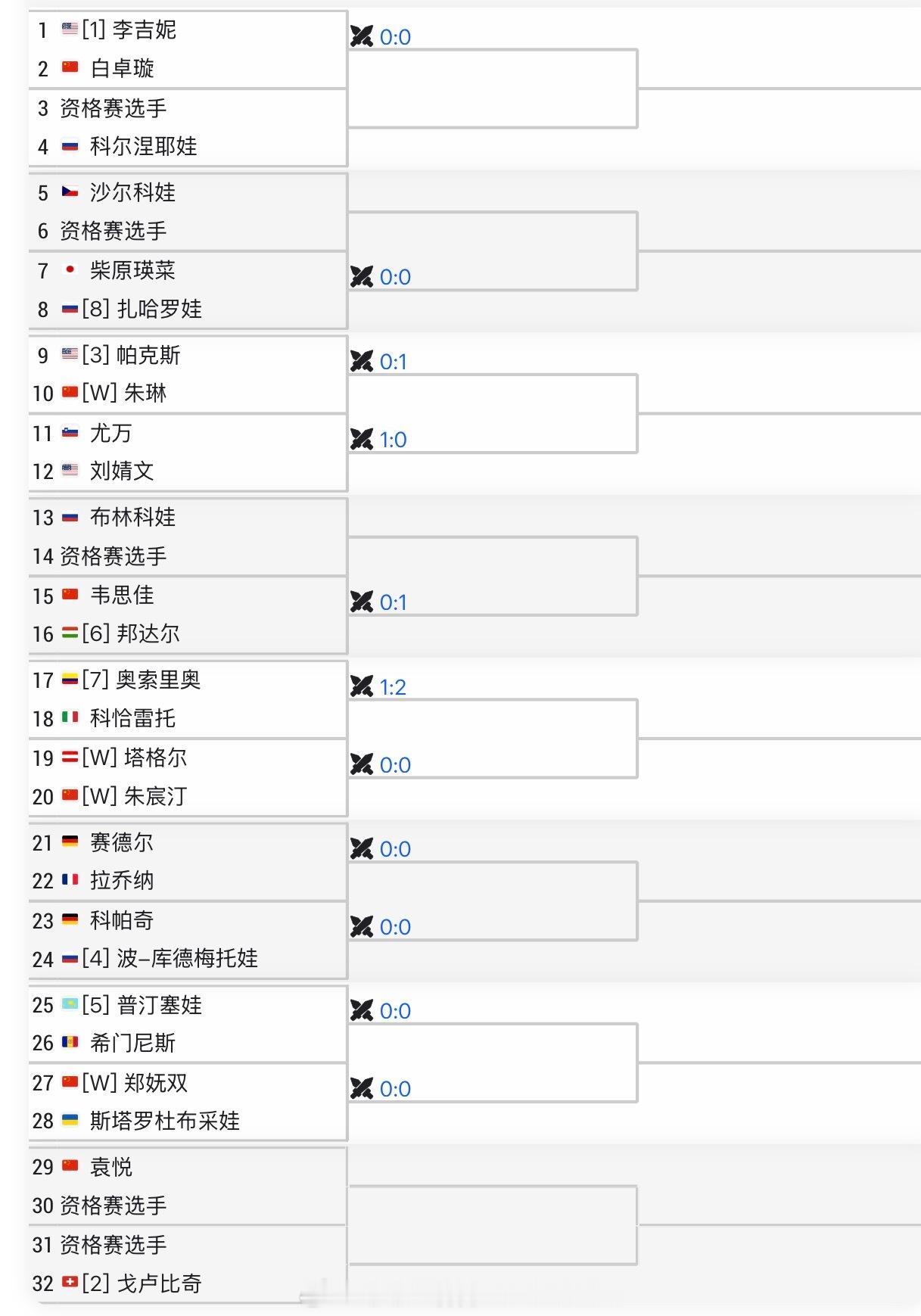The image size is (921, 1316).
Task: Select player 袁悦 in the draw
Action: click(x=111, y=1167)
